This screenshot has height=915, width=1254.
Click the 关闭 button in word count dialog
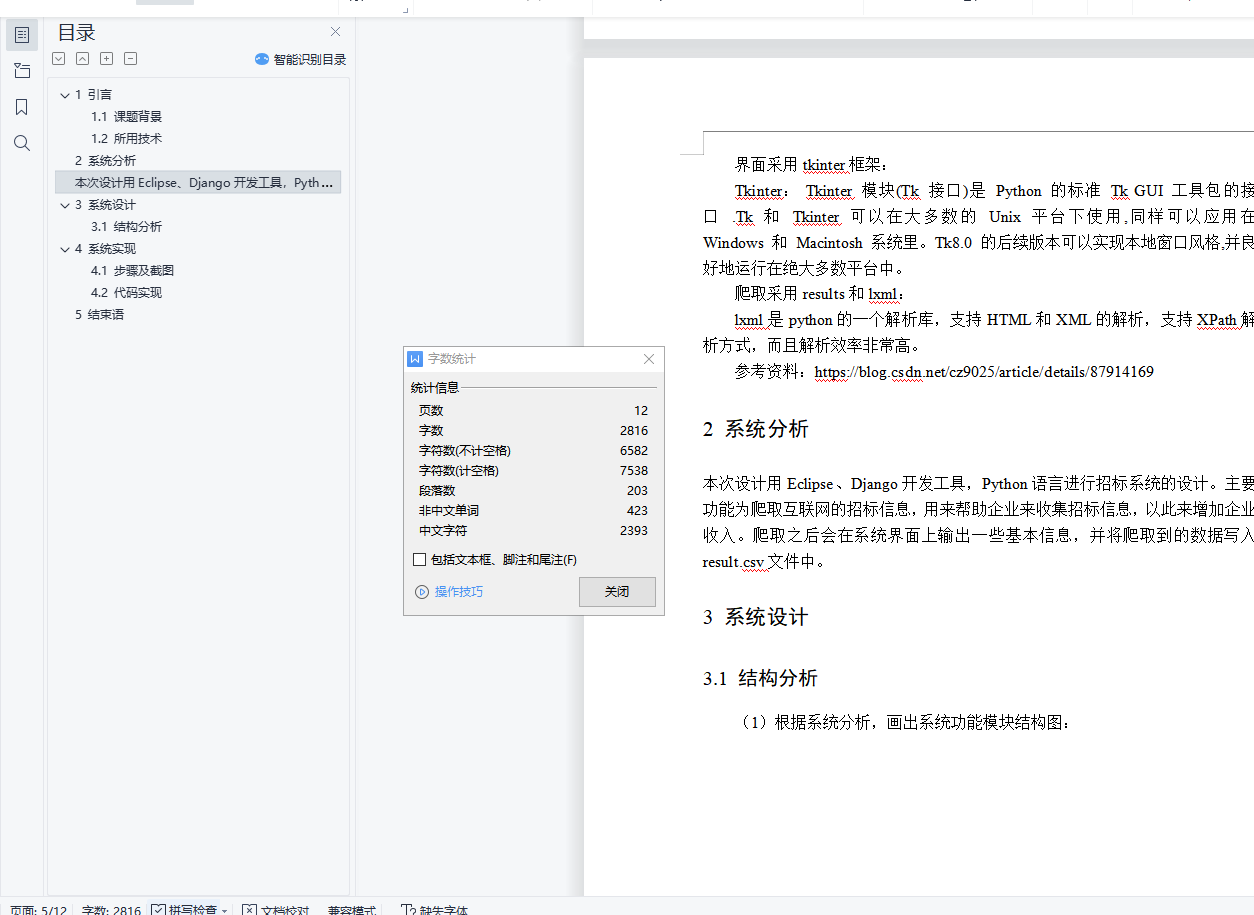pos(617,592)
